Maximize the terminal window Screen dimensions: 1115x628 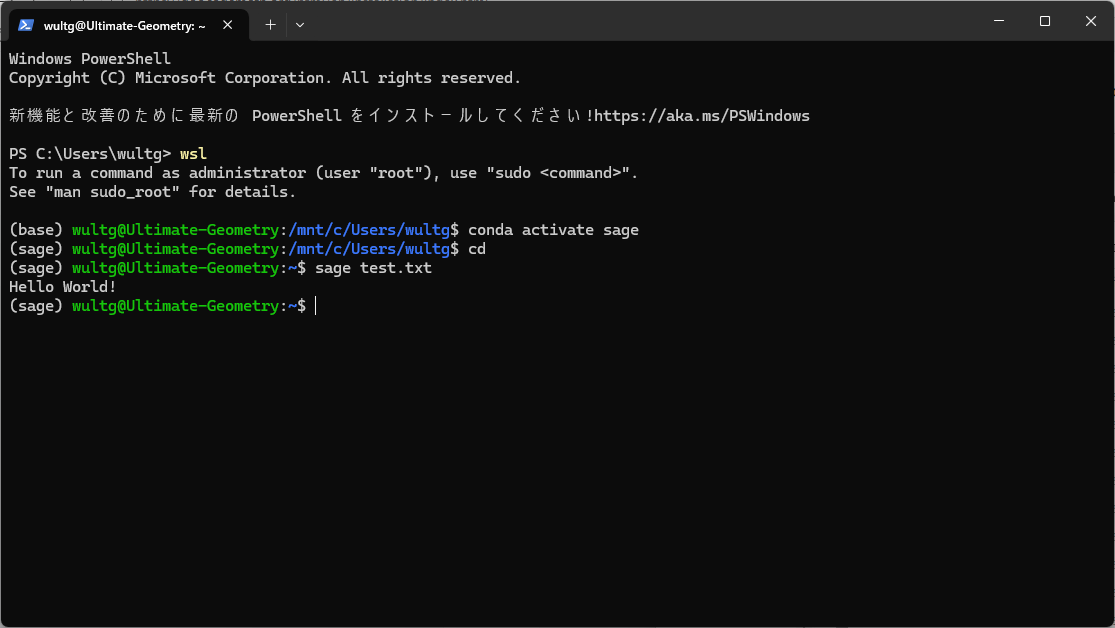[1044, 21]
